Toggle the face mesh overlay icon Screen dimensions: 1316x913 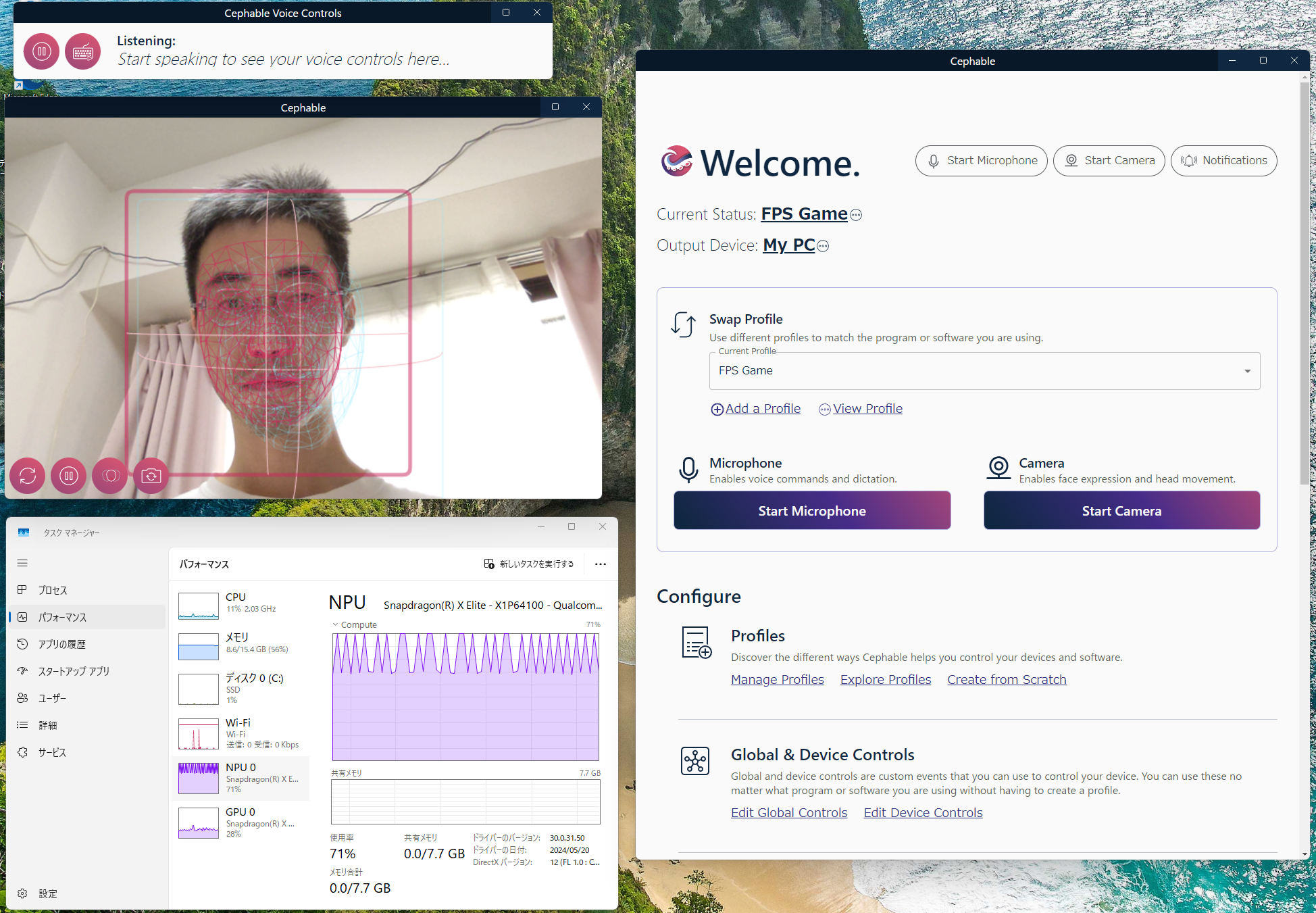coord(110,476)
